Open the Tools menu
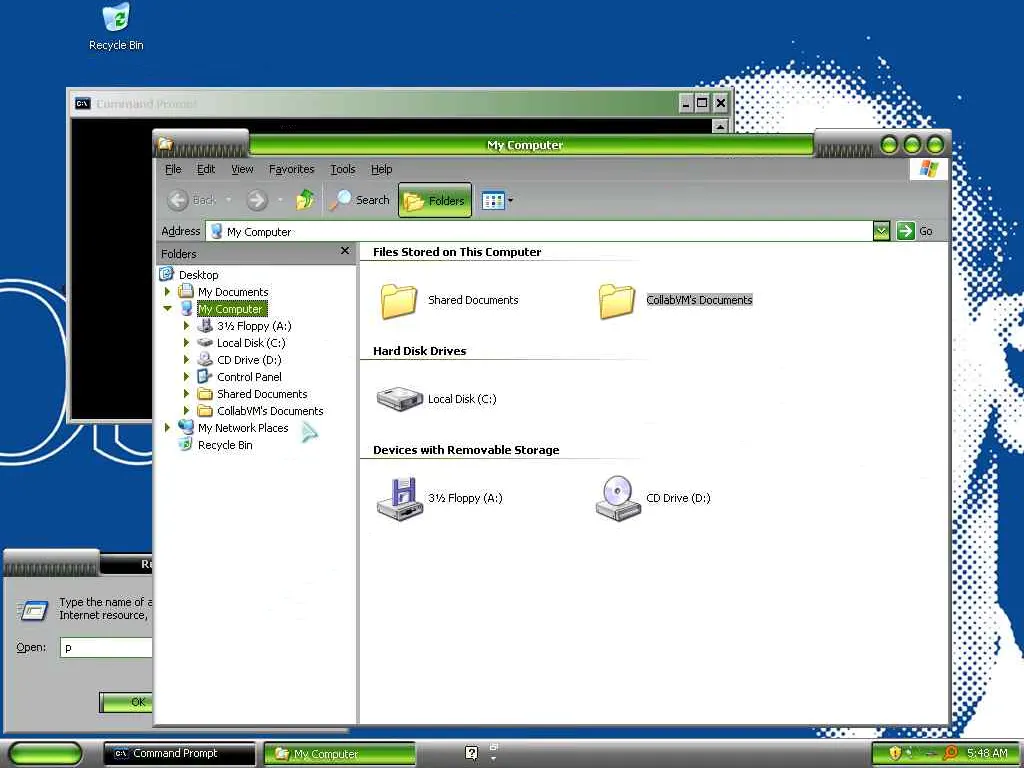 pyautogui.click(x=343, y=169)
